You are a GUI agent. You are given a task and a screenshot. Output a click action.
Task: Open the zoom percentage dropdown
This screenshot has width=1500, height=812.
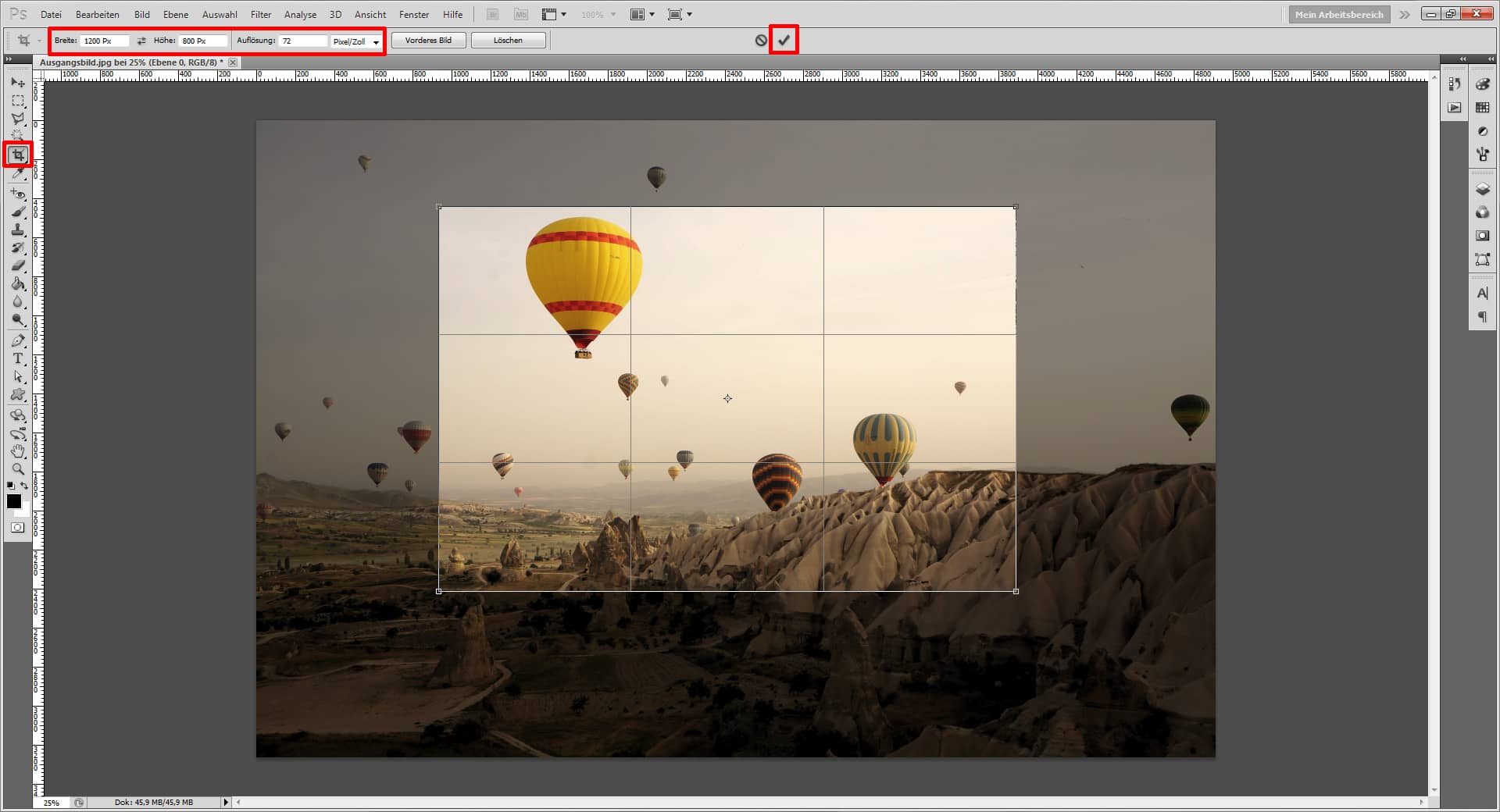coord(615,14)
